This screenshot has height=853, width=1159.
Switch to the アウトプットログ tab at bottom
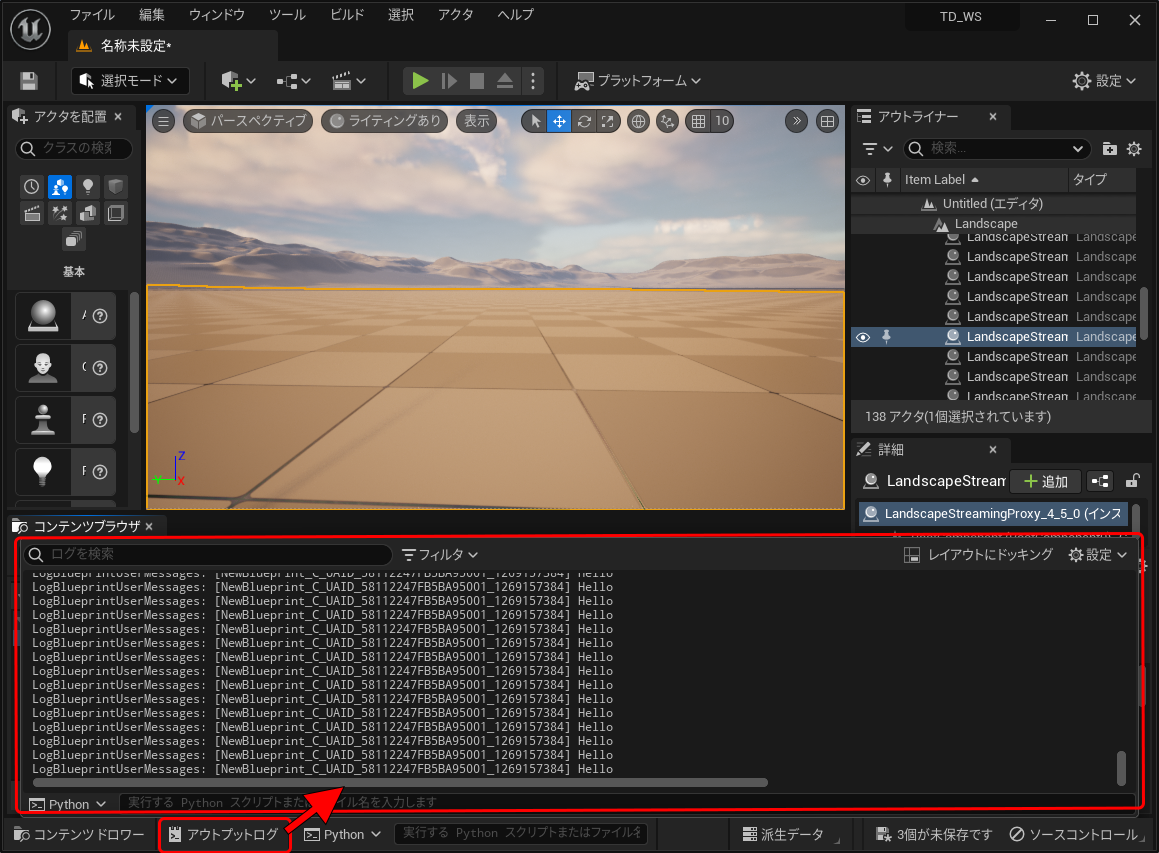point(224,834)
